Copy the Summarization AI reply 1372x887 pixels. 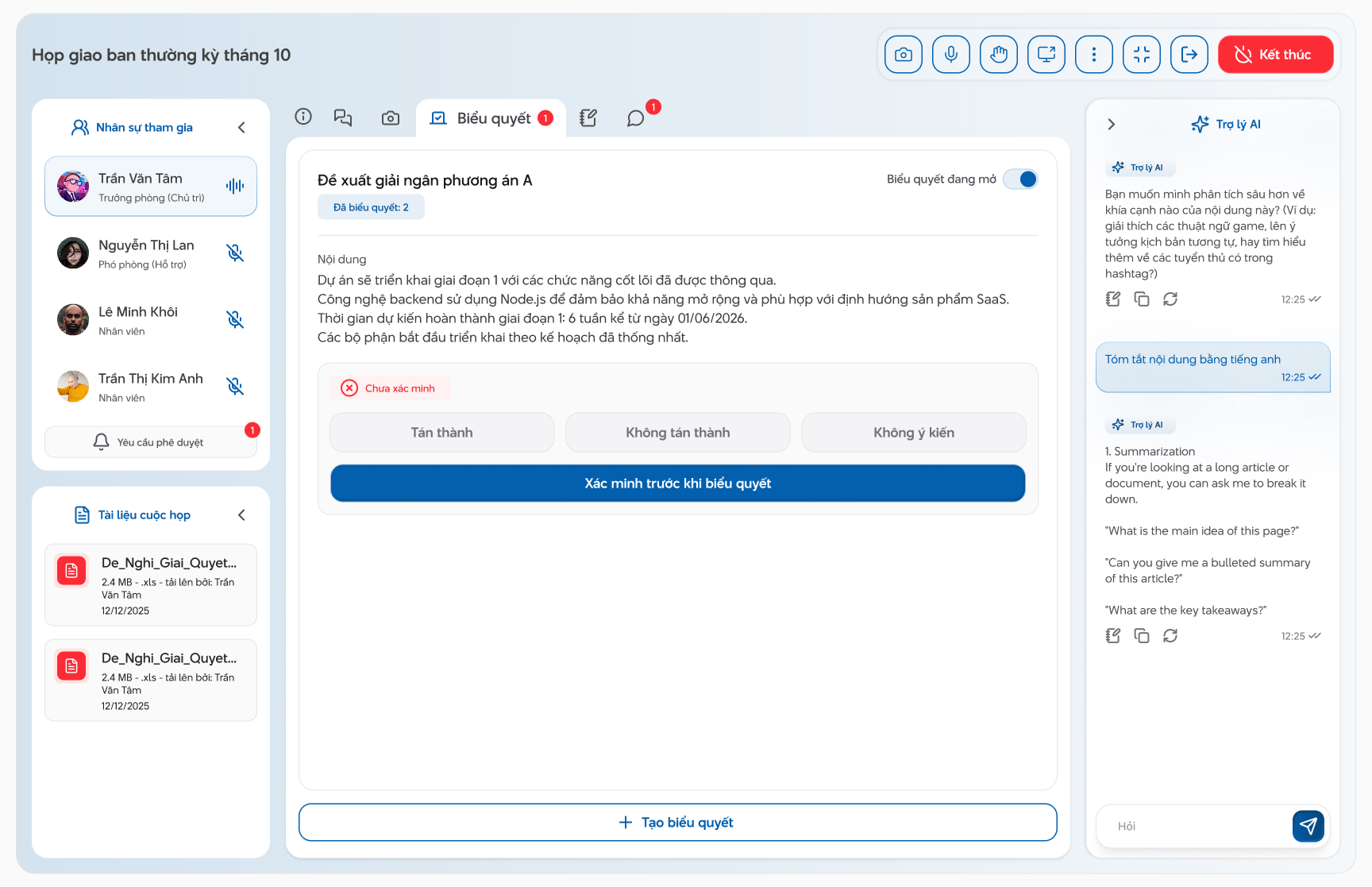click(x=1142, y=636)
